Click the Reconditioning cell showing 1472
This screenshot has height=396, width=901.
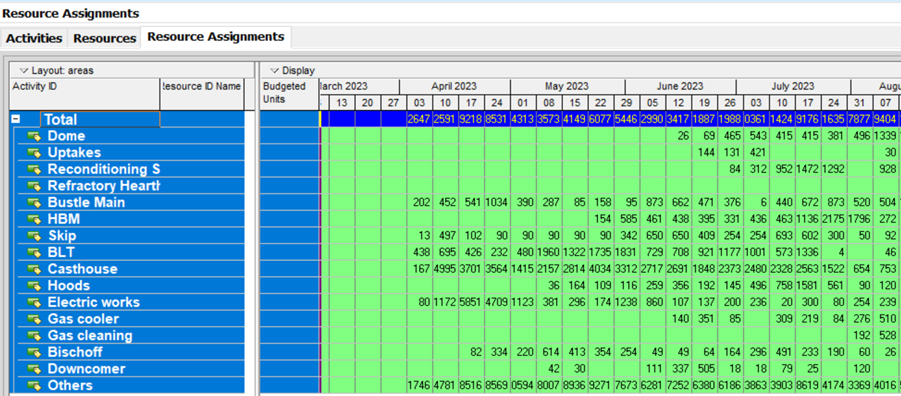point(807,170)
